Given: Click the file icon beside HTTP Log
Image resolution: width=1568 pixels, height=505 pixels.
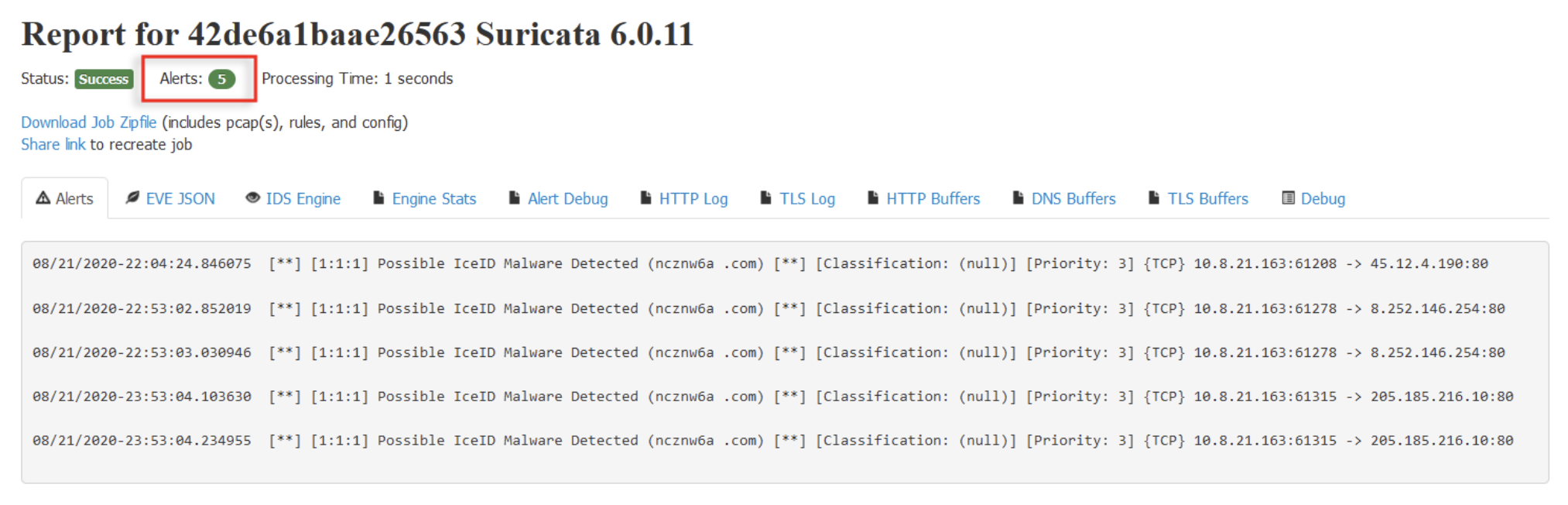Looking at the screenshot, I should pyautogui.click(x=645, y=198).
